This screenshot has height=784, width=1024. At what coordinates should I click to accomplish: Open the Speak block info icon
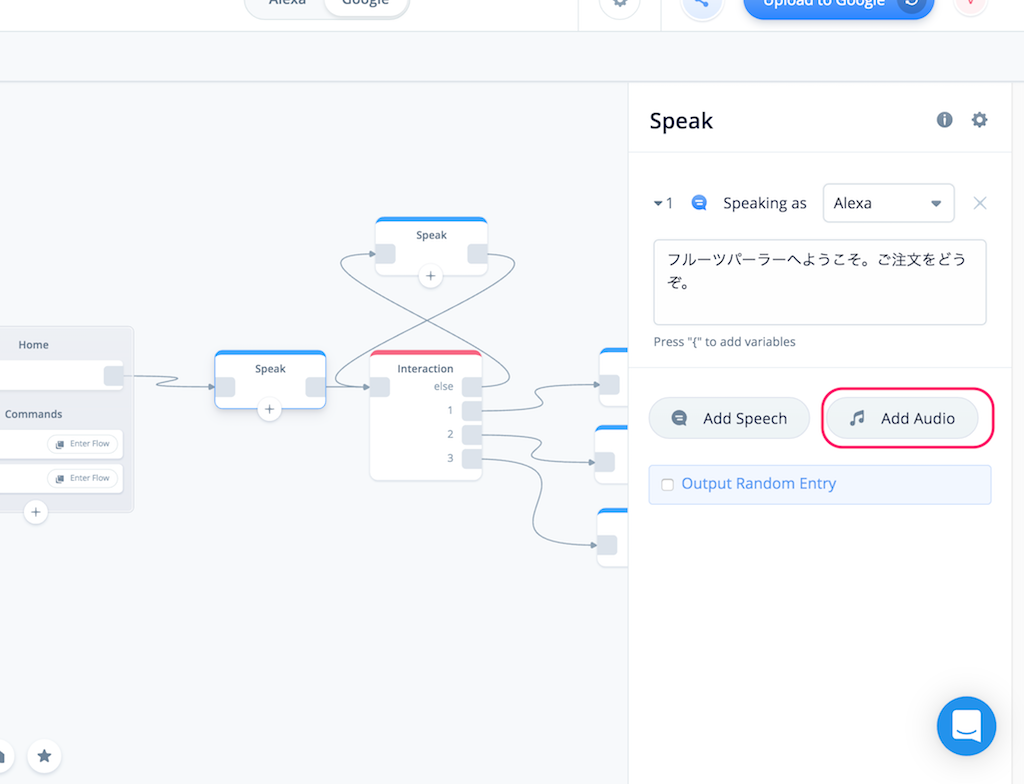click(944, 120)
